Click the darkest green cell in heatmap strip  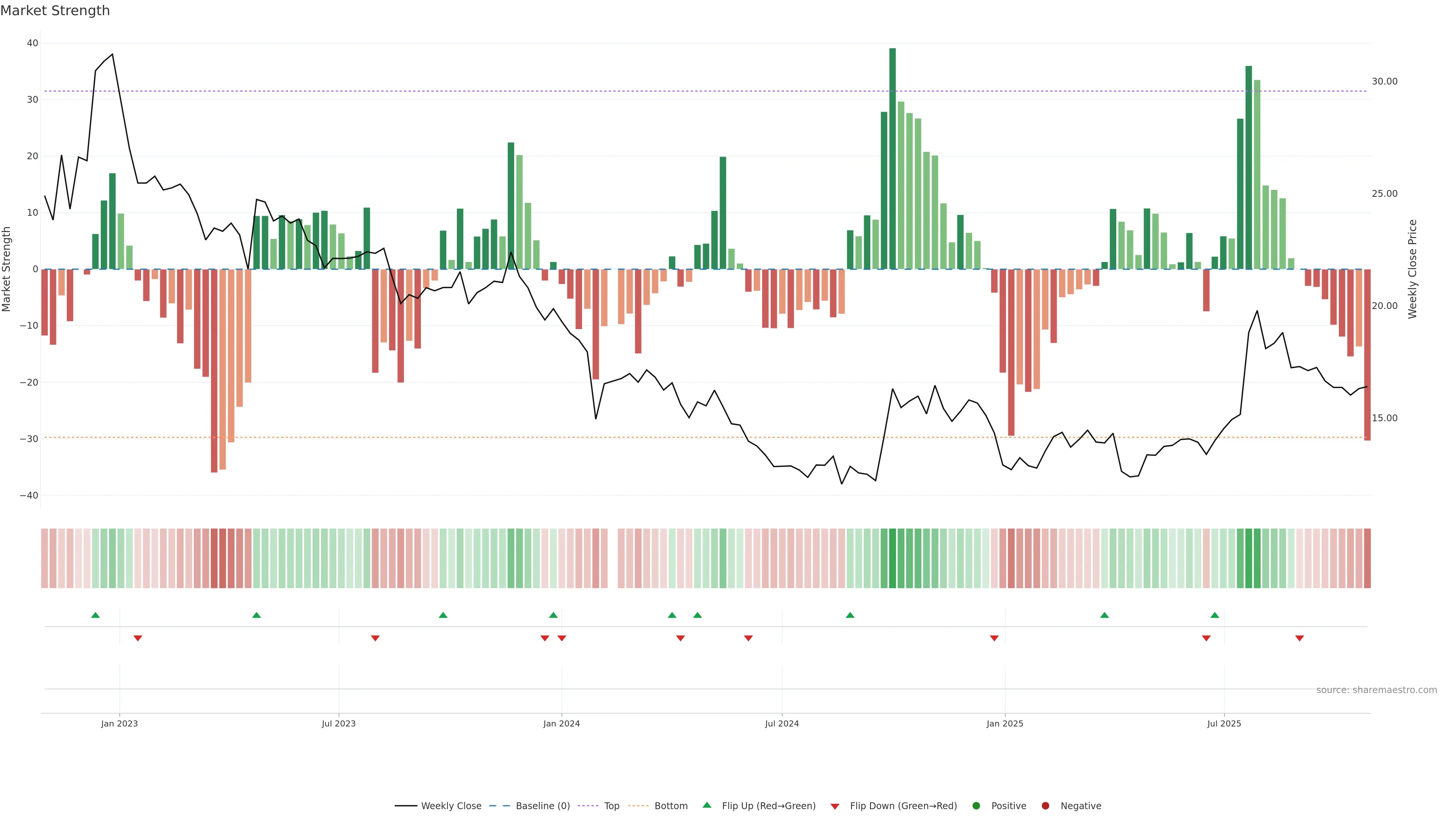pyautogui.click(x=893, y=559)
